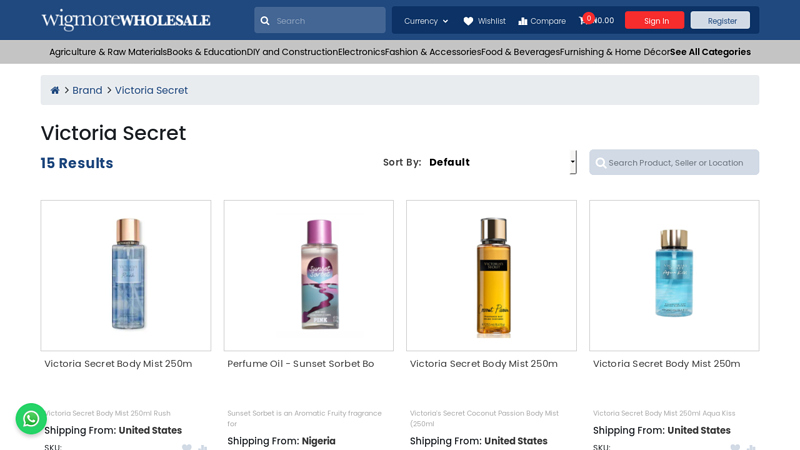Click the header search magnifier icon
Image resolution: width=800 pixels, height=450 pixels.
(265, 21)
